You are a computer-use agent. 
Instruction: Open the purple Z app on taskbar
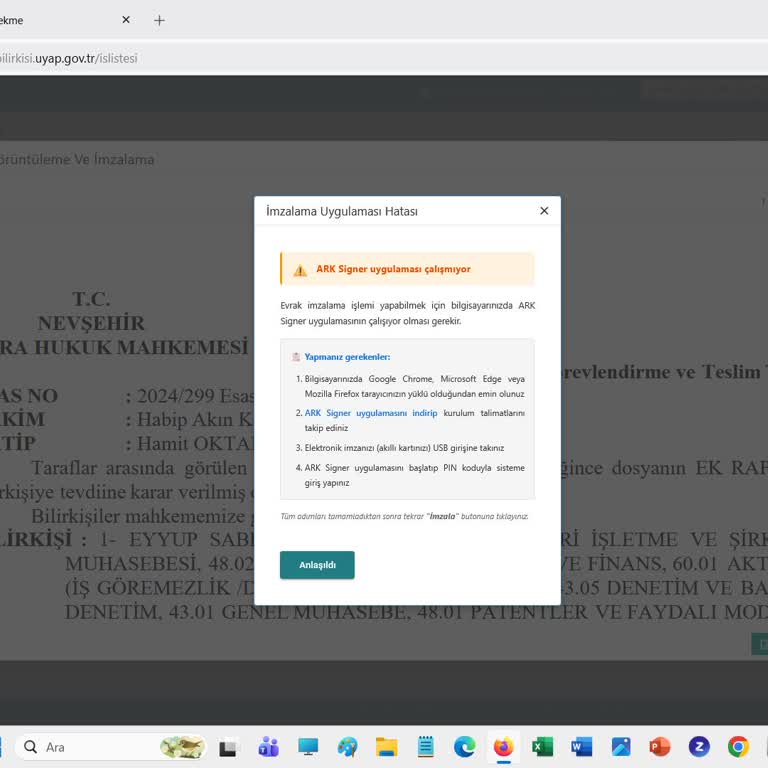(x=699, y=747)
